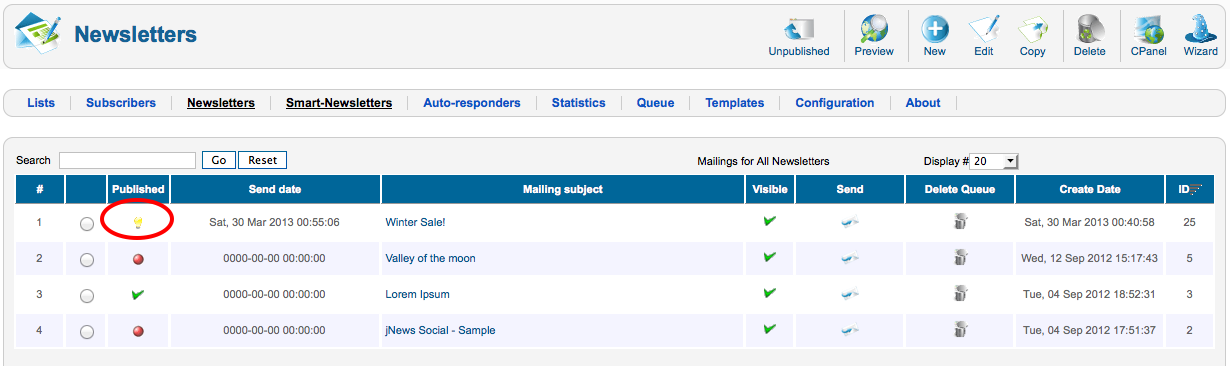Open the Winter Sale! mailing
Viewport: 1230px width, 366px height.
click(x=415, y=222)
